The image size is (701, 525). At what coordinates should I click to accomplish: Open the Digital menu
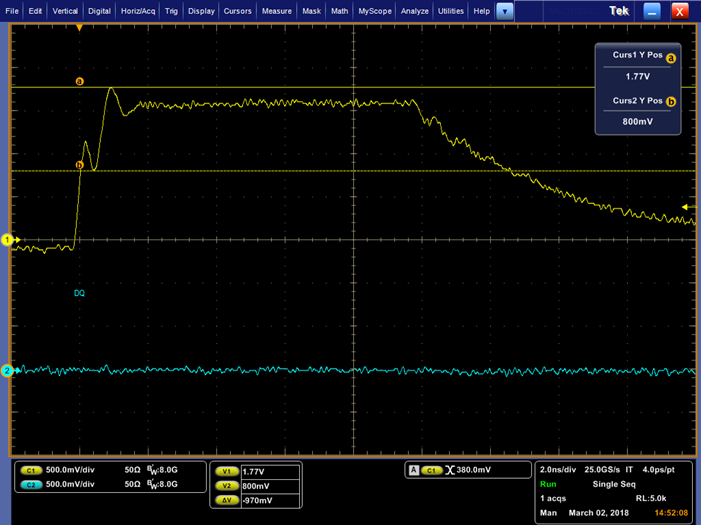99,11
